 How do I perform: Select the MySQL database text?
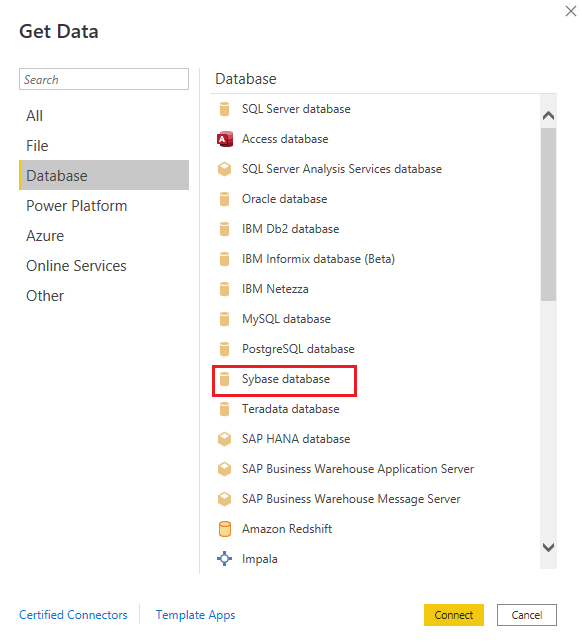tap(286, 319)
